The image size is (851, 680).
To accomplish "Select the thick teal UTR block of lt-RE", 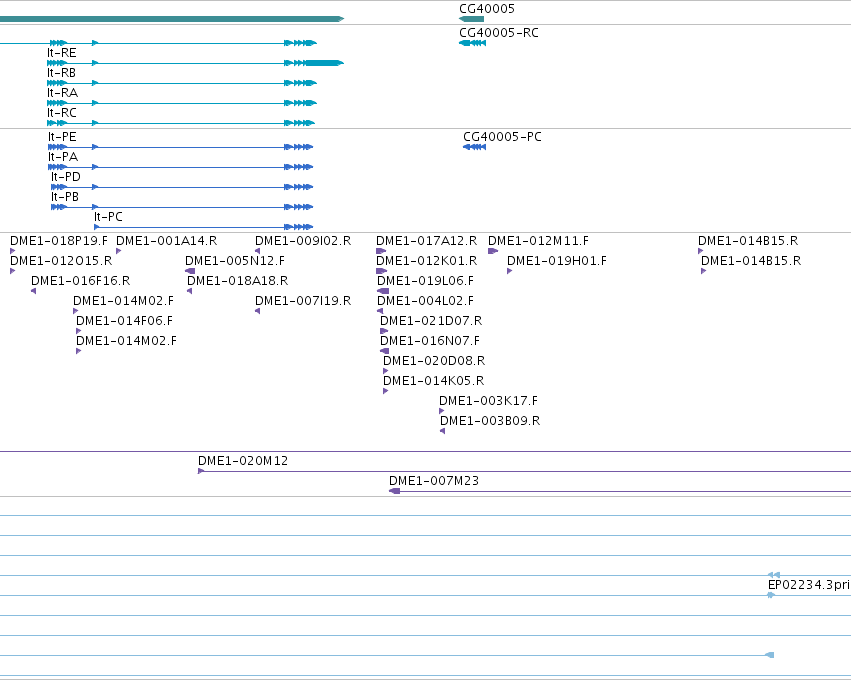I will pyautogui.click(x=325, y=63).
